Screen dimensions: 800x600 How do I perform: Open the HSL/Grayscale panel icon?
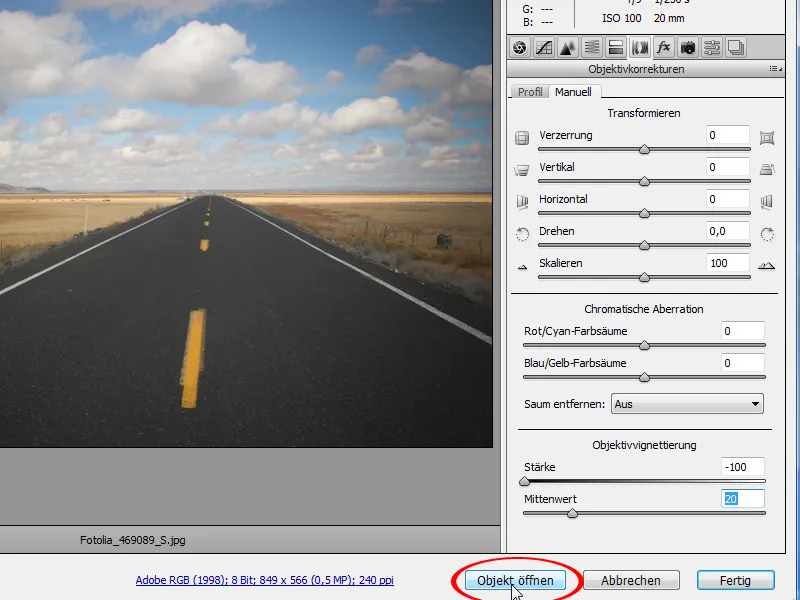(x=591, y=48)
